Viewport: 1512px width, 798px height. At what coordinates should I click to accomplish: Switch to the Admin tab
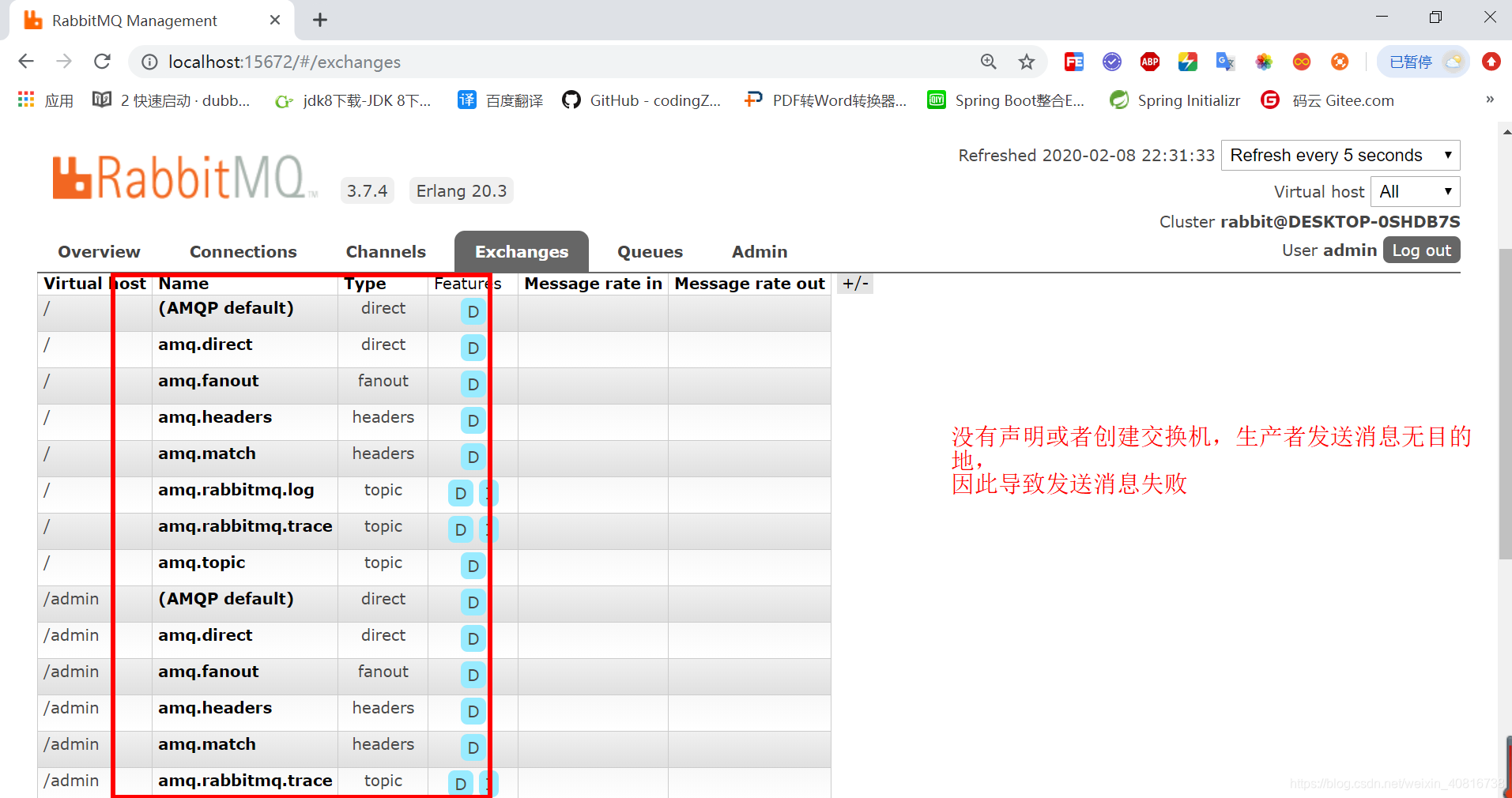[760, 251]
